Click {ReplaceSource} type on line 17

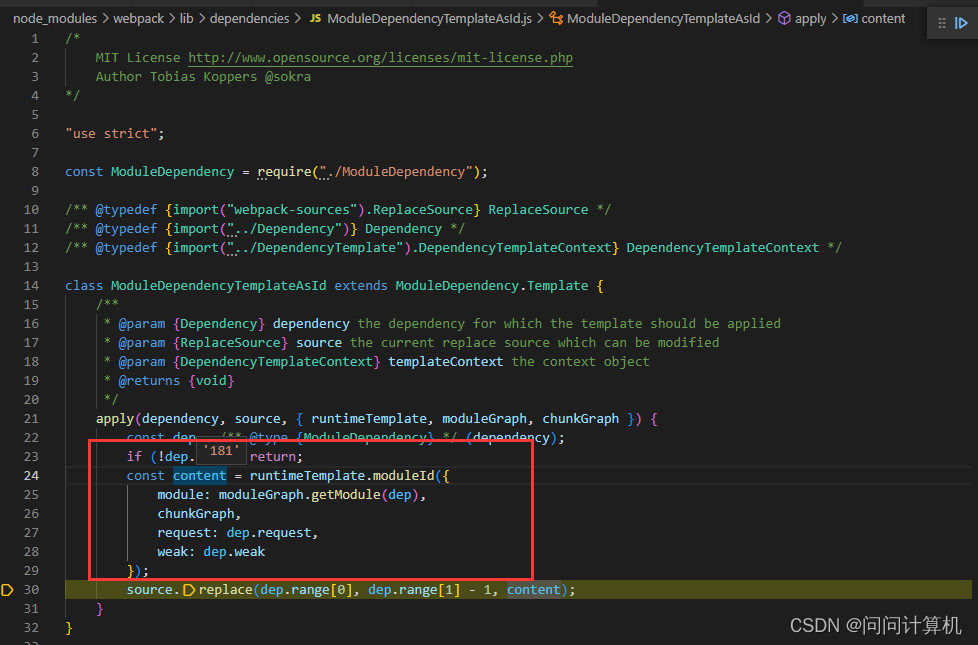coord(230,342)
